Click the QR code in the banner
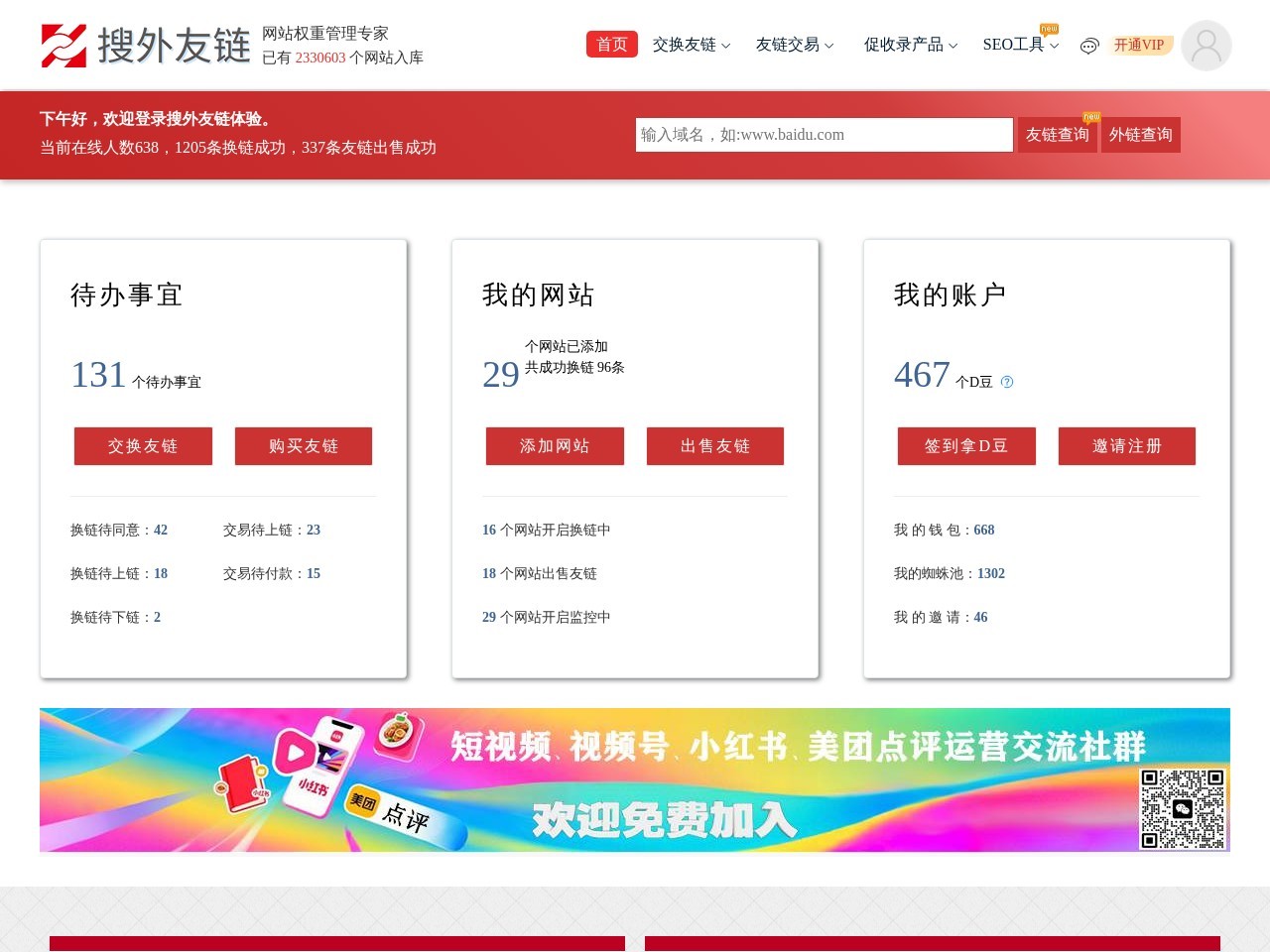The width and height of the screenshot is (1270, 952). pyautogui.click(x=1183, y=808)
